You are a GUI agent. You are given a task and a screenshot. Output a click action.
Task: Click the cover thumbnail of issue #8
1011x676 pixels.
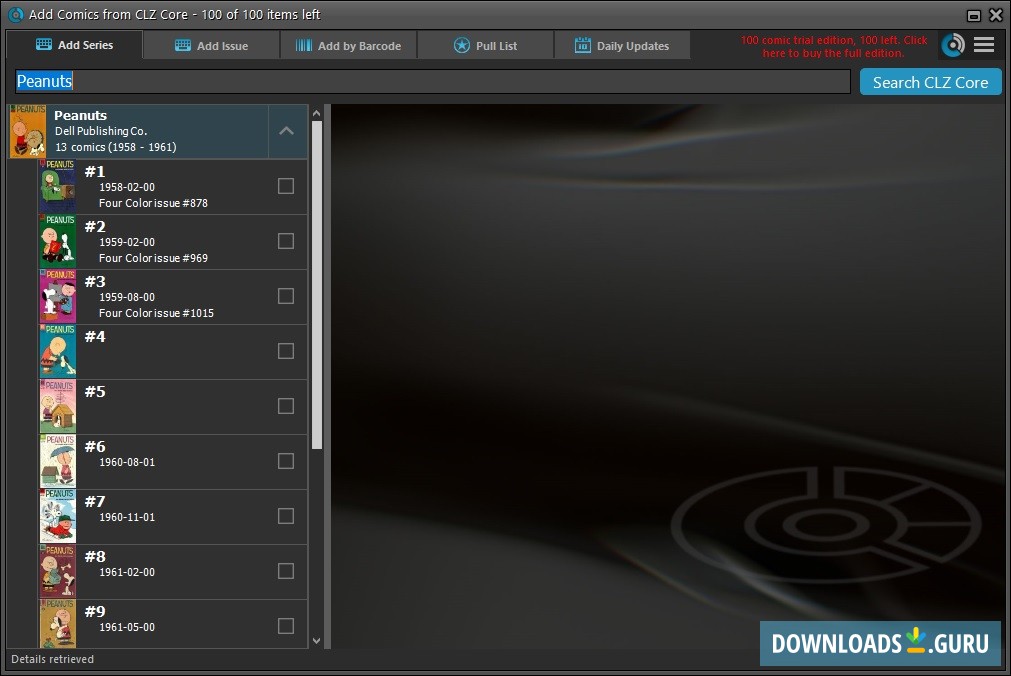tap(58, 572)
